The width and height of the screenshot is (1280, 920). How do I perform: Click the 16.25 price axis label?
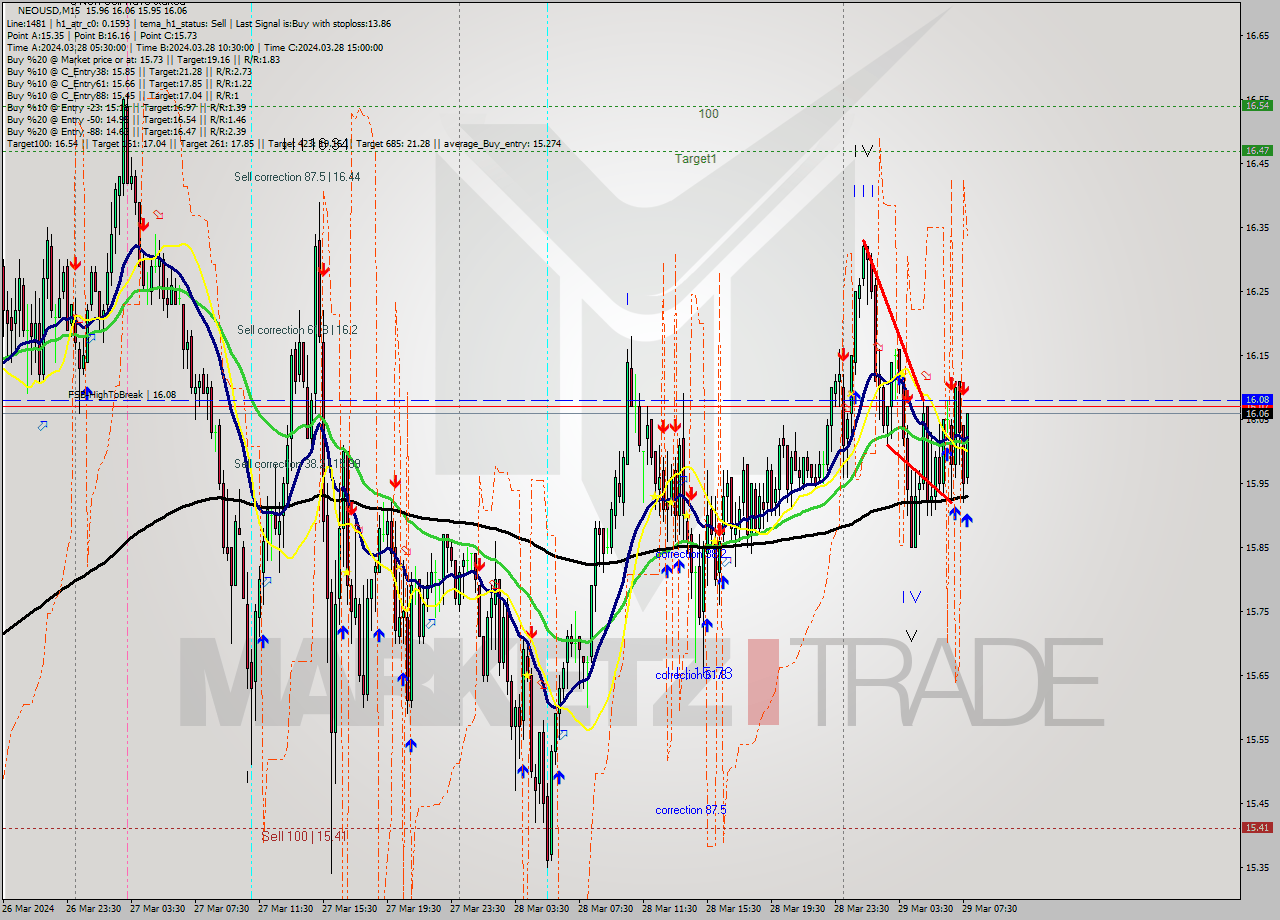pyautogui.click(x=1257, y=292)
